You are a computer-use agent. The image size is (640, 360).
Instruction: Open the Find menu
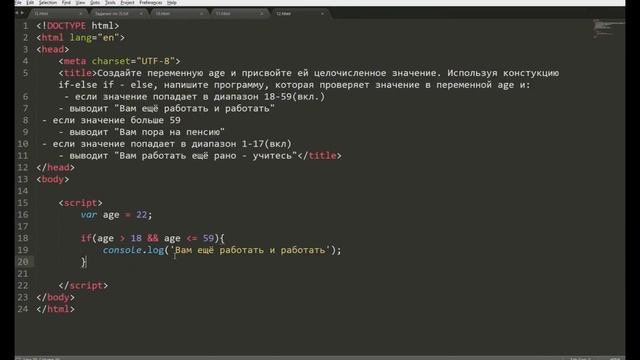pyautogui.click(x=66, y=2)
